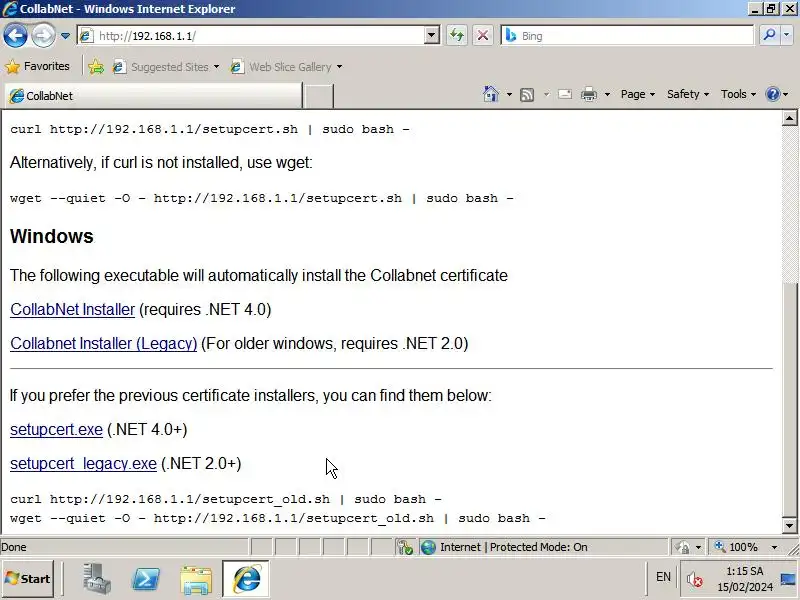The width and height of the screenshot is (800, 600).
Task: Click the EN language indicator
Action: 663,577
